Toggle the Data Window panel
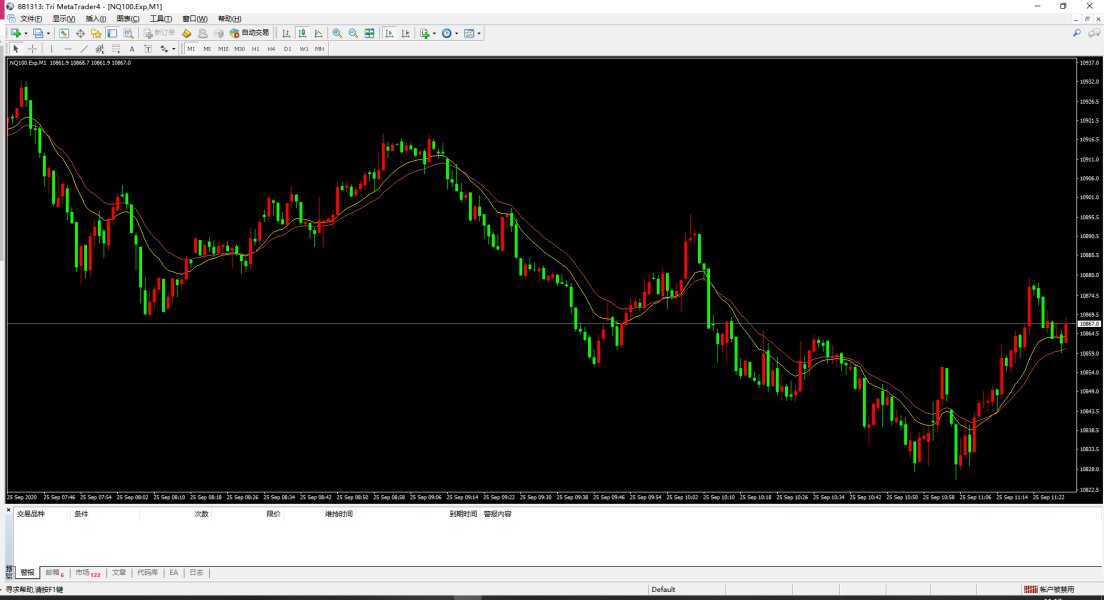1104x600 pixels. [80, 33]
